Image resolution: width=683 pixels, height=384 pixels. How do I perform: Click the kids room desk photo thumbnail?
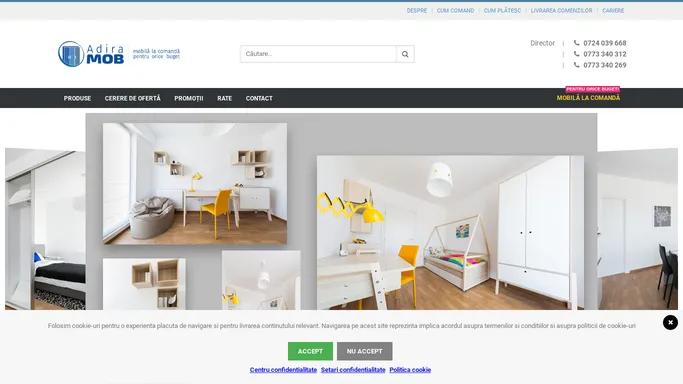coord(195,183)
